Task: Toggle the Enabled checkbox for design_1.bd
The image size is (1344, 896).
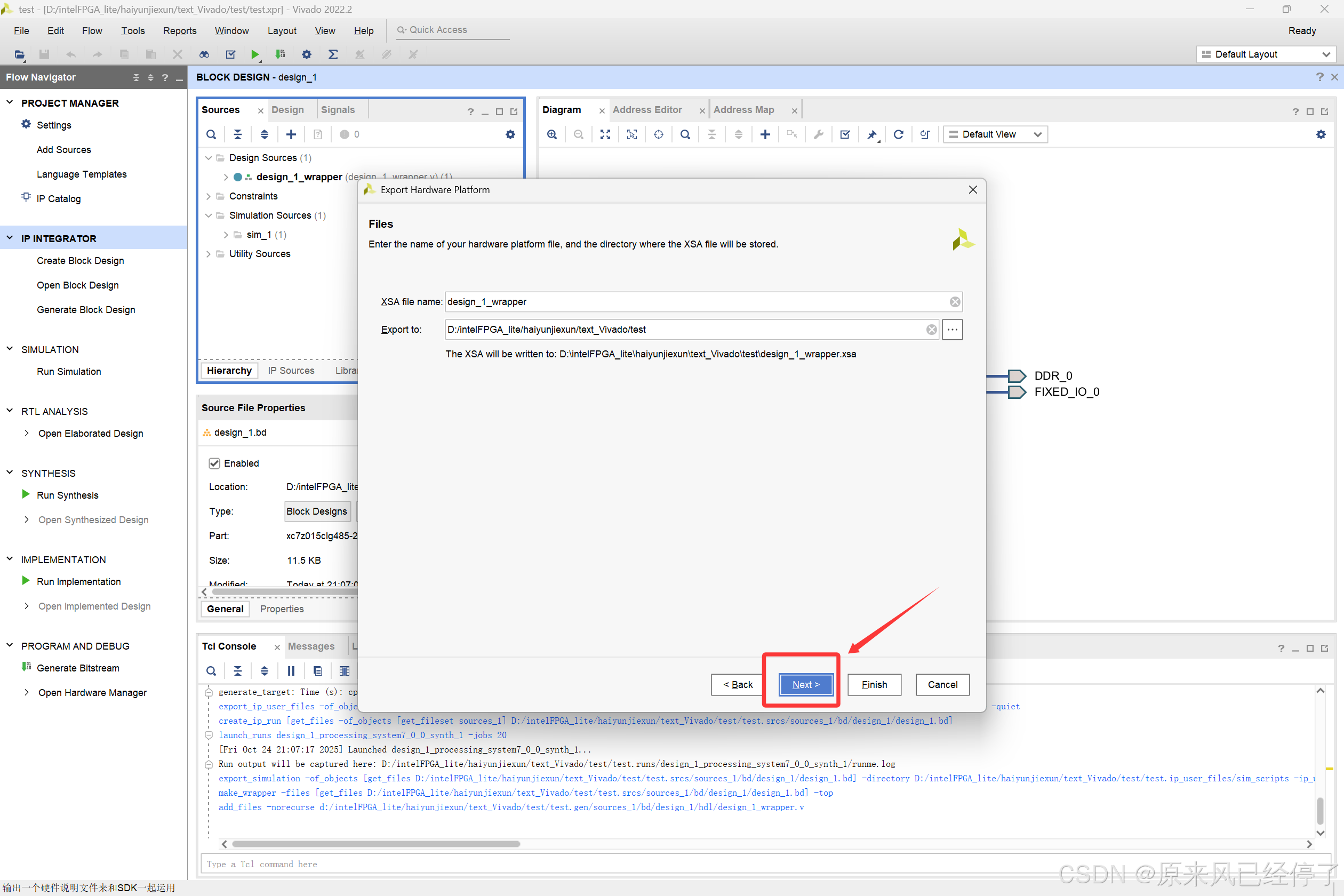Action: (214, 463)
